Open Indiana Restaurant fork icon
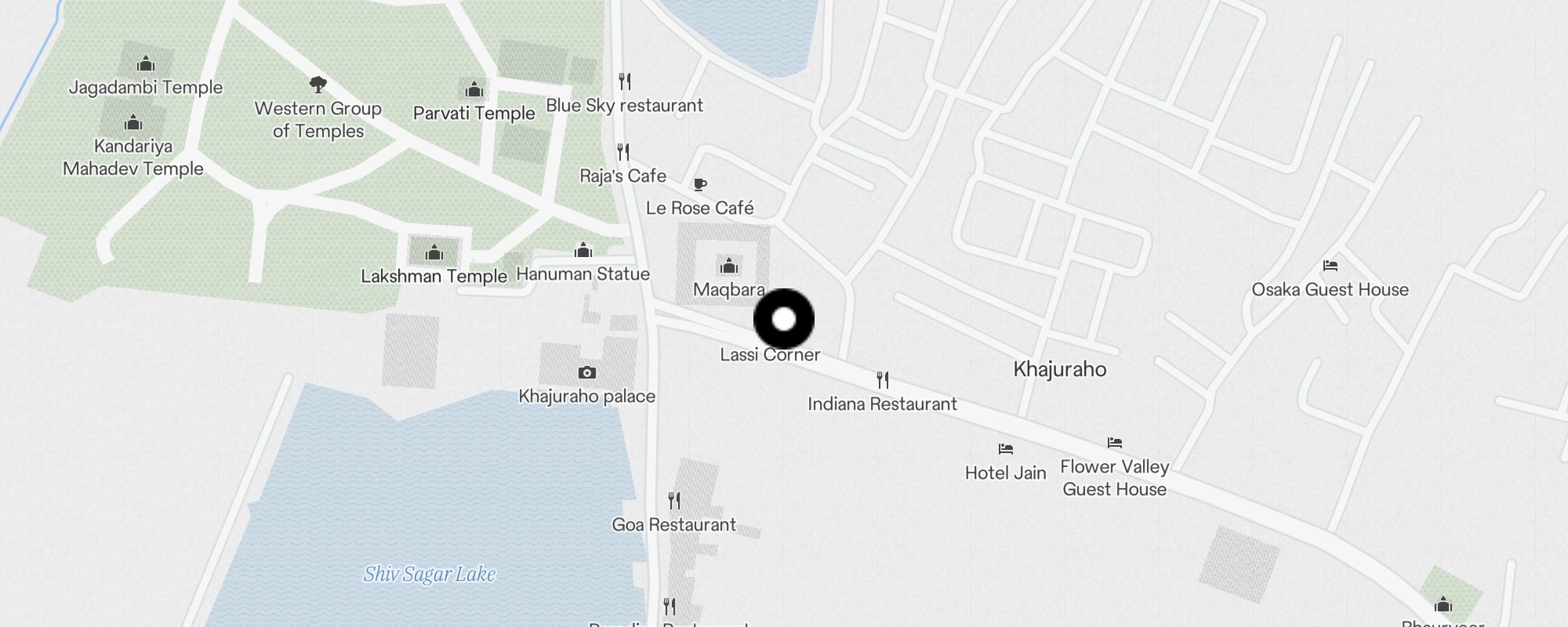1568x627 pixels. [883, 381]
